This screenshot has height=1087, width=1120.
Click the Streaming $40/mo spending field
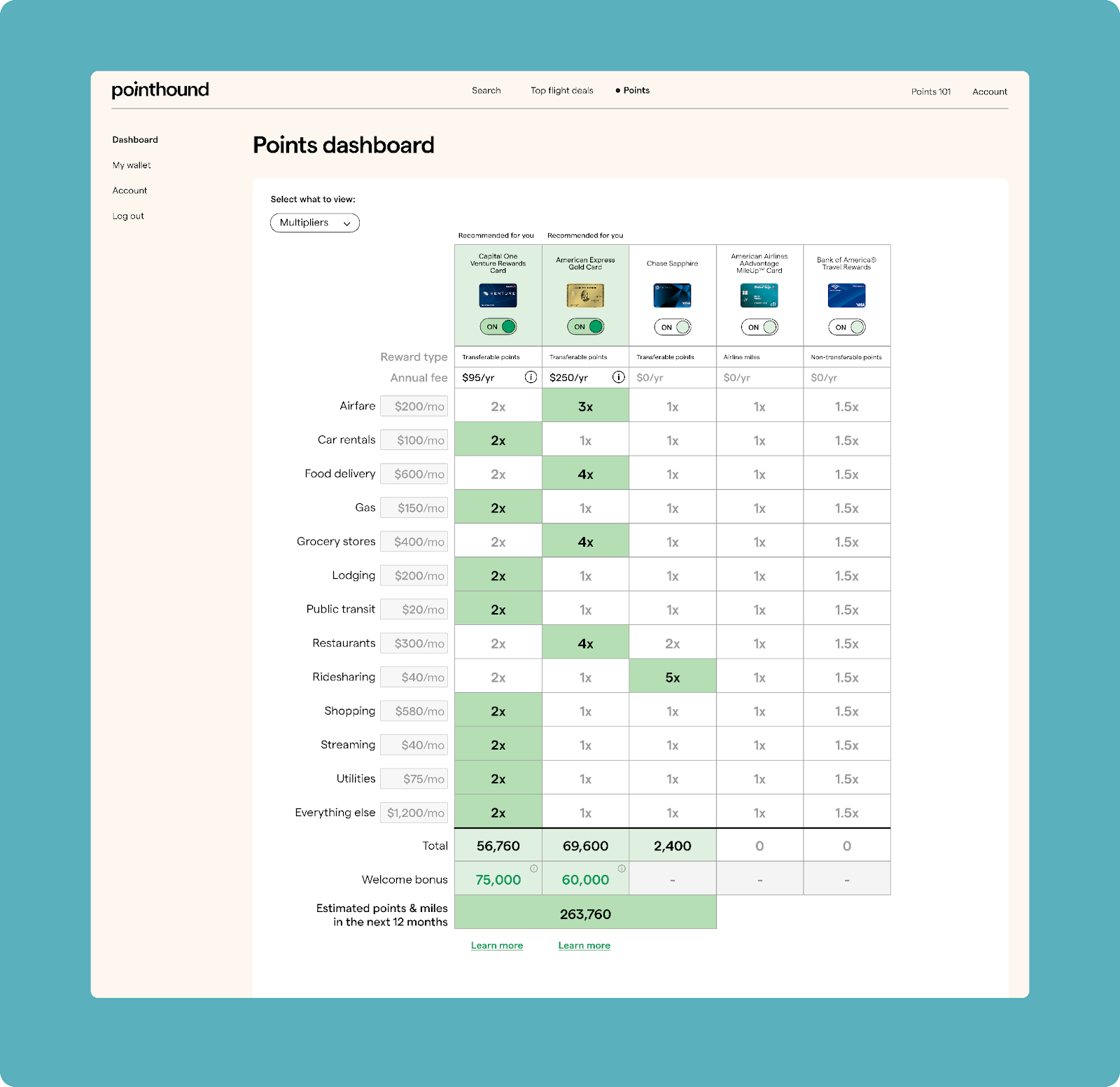click(414, 745)
